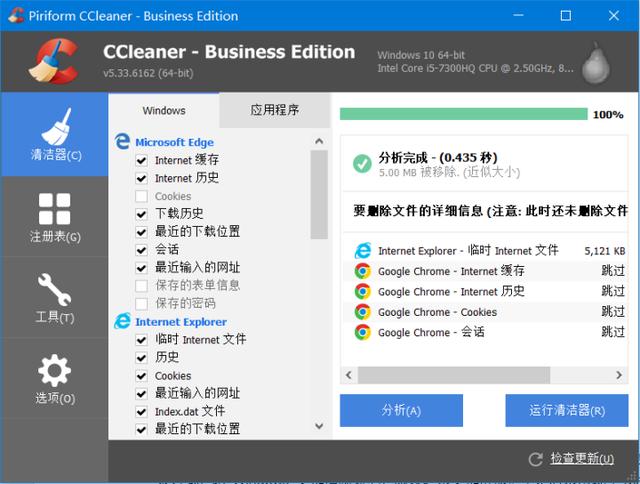The image size is (640, 484).
Task: Uncheck IE 最近的下载位置 checkbox
Action: click(x=141, y=429)
